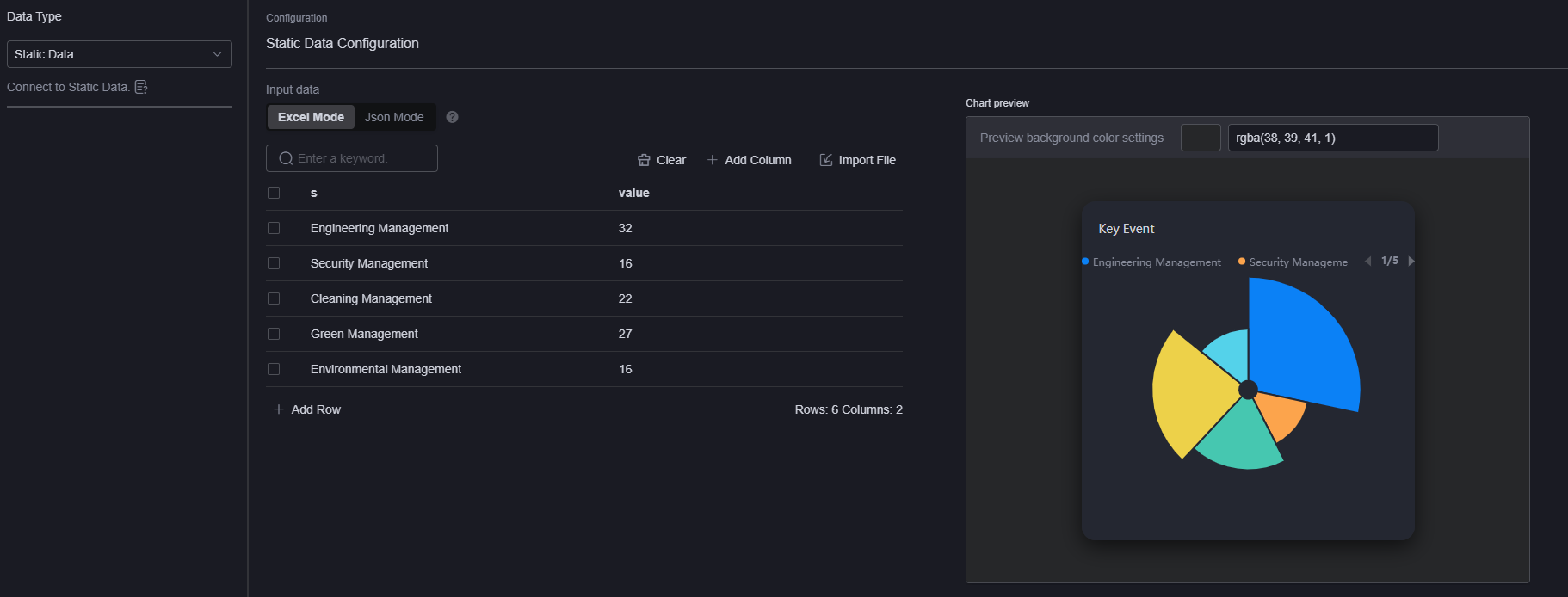This screenshot has height=597, width=1568.
Task: Click the Clear button
Action: (662, 160)
